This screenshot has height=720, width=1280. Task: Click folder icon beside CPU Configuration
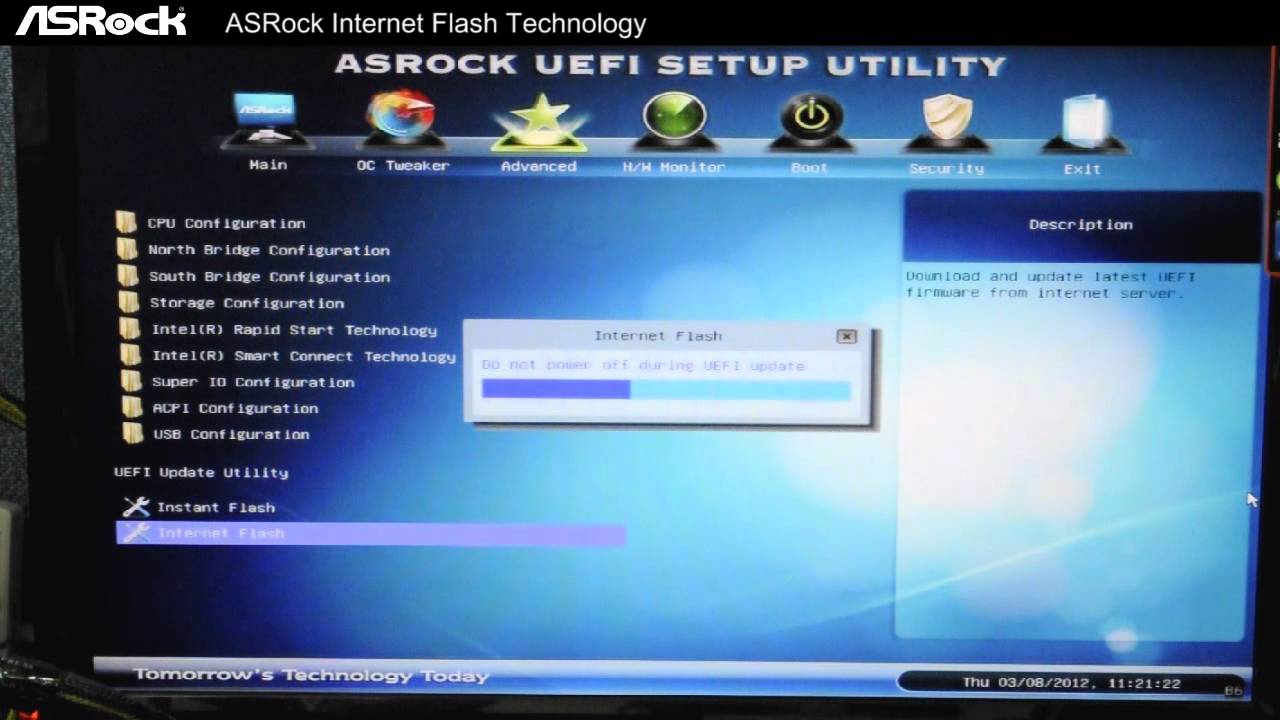coord(126,222)
